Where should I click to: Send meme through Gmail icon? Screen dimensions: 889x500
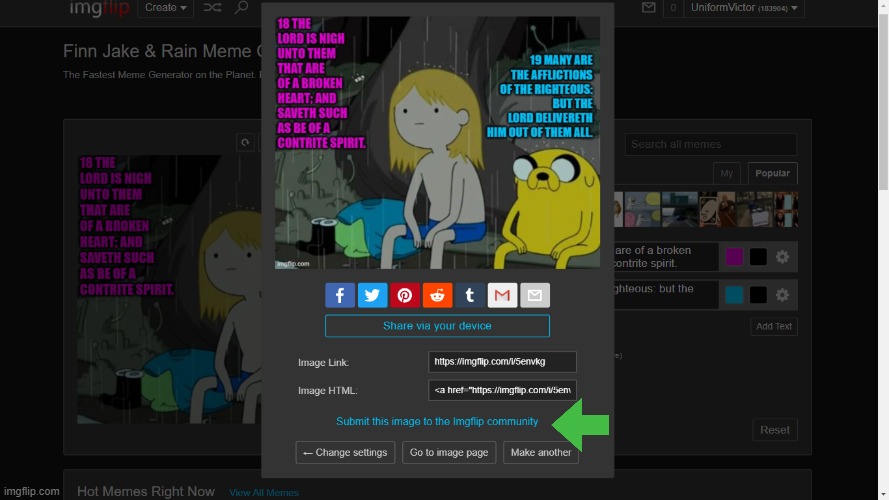(x=502, y=295)
